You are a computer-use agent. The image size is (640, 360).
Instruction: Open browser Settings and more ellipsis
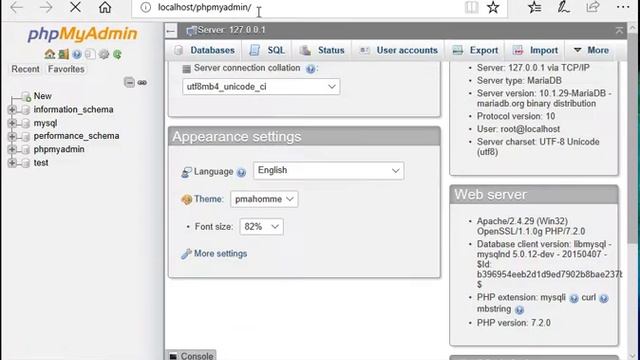coord(623,7)
